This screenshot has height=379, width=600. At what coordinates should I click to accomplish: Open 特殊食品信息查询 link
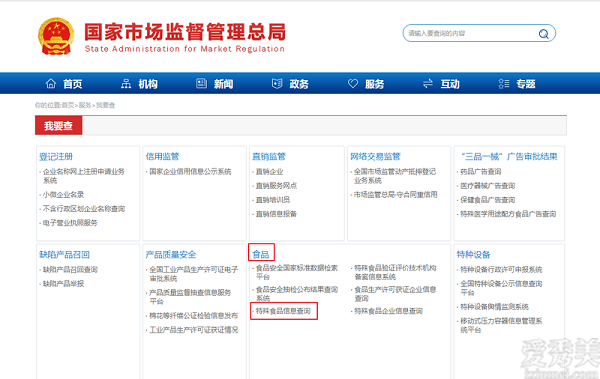(x=283, y=311)
